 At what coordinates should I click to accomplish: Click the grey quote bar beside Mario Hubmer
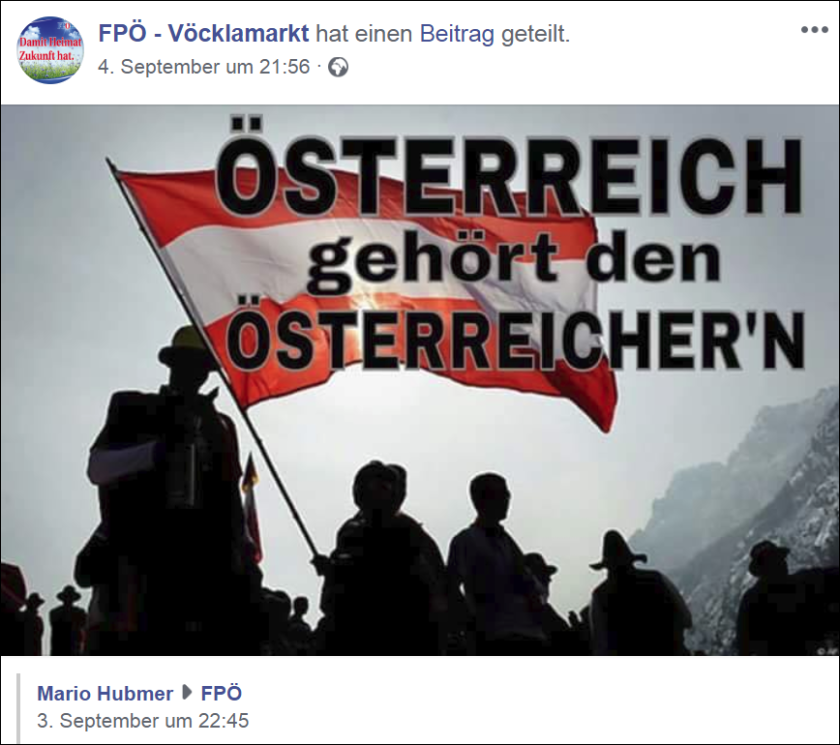click(19, 708)
